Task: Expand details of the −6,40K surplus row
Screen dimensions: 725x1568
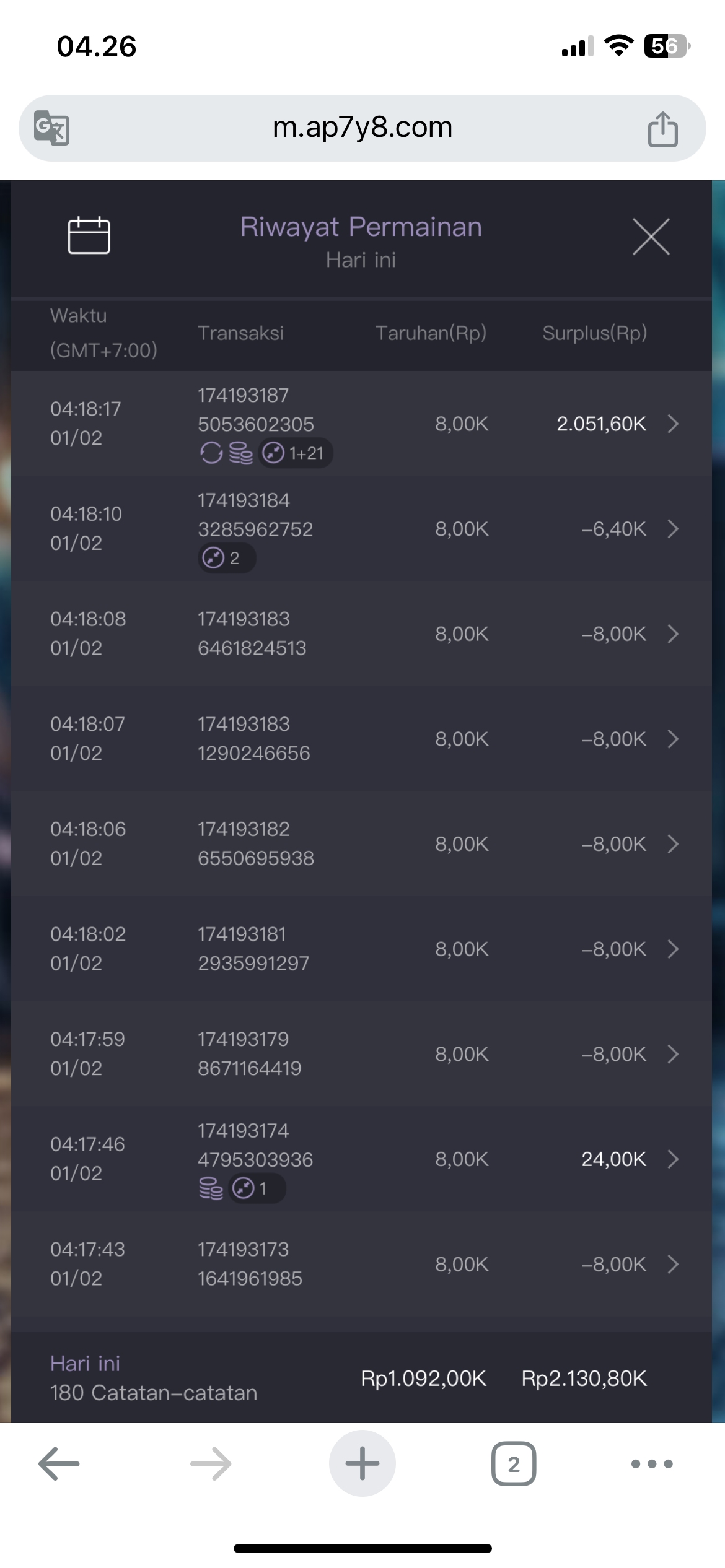Action: (x=673, y=529)
